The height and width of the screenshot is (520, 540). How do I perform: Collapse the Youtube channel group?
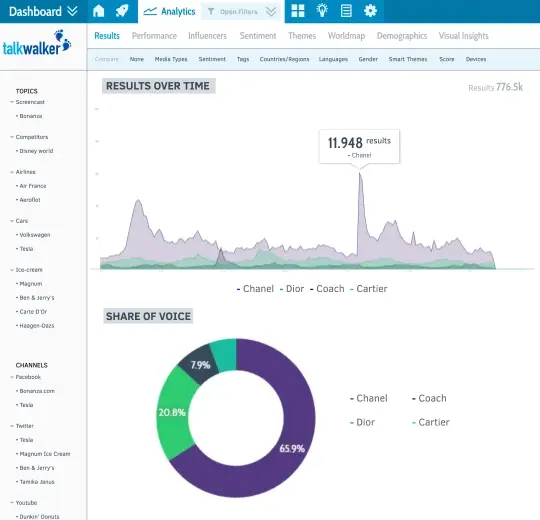(x=12, y=503)
